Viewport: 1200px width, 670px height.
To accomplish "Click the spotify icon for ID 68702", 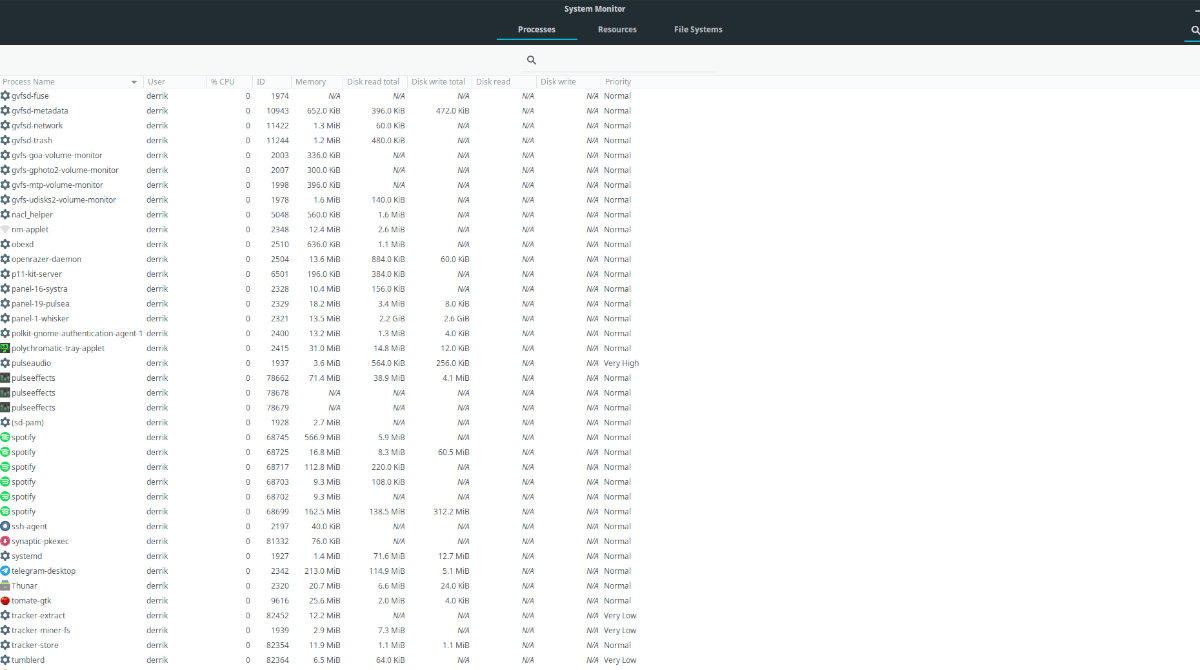I will coord(5,496).
